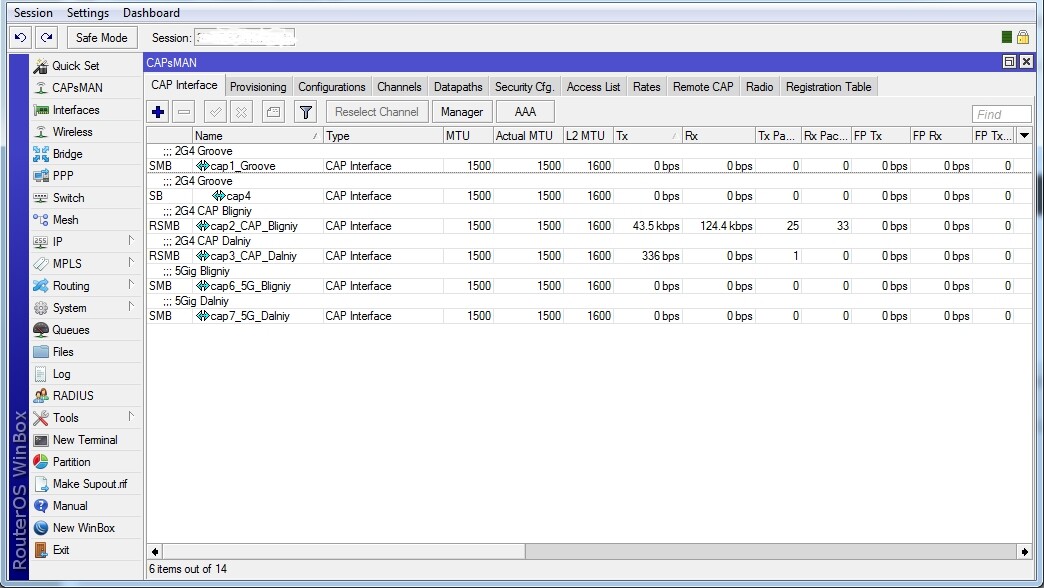Click the horizontal scrollbar thumb
Image resolution: width=1044 pixels, height=588 pixels.
[x=344, y=551]
